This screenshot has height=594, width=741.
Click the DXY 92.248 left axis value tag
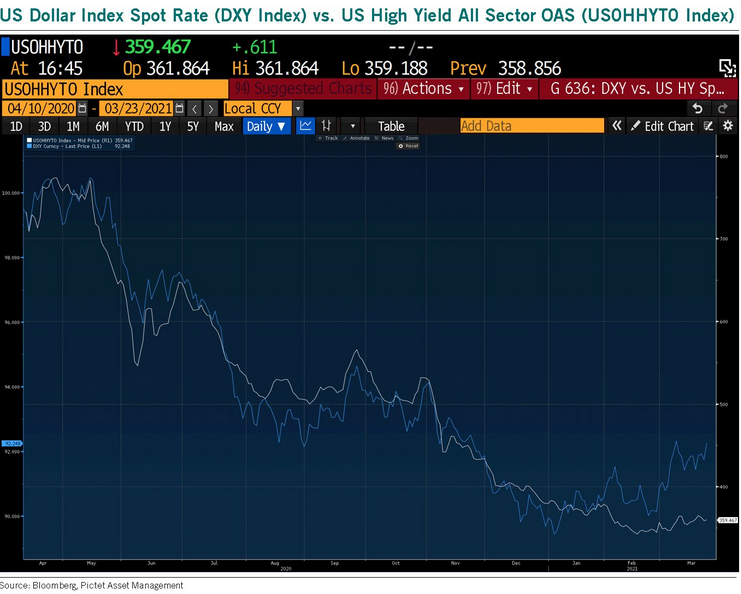tap(12, 443)
